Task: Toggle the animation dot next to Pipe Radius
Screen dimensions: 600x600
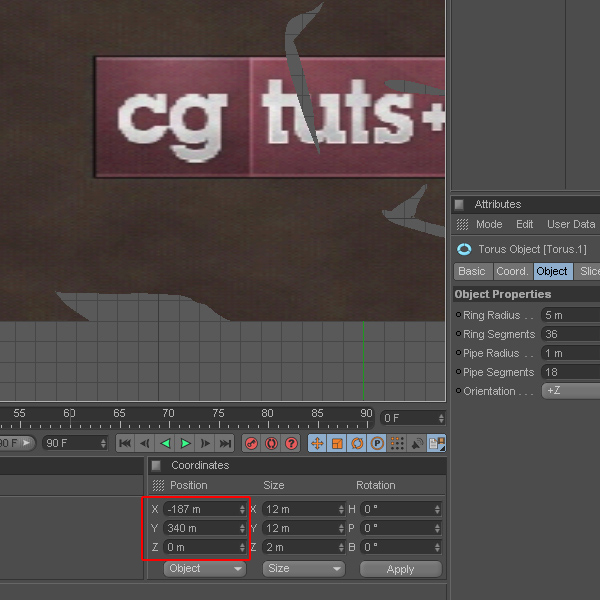Action: click(x=458, y=352)
